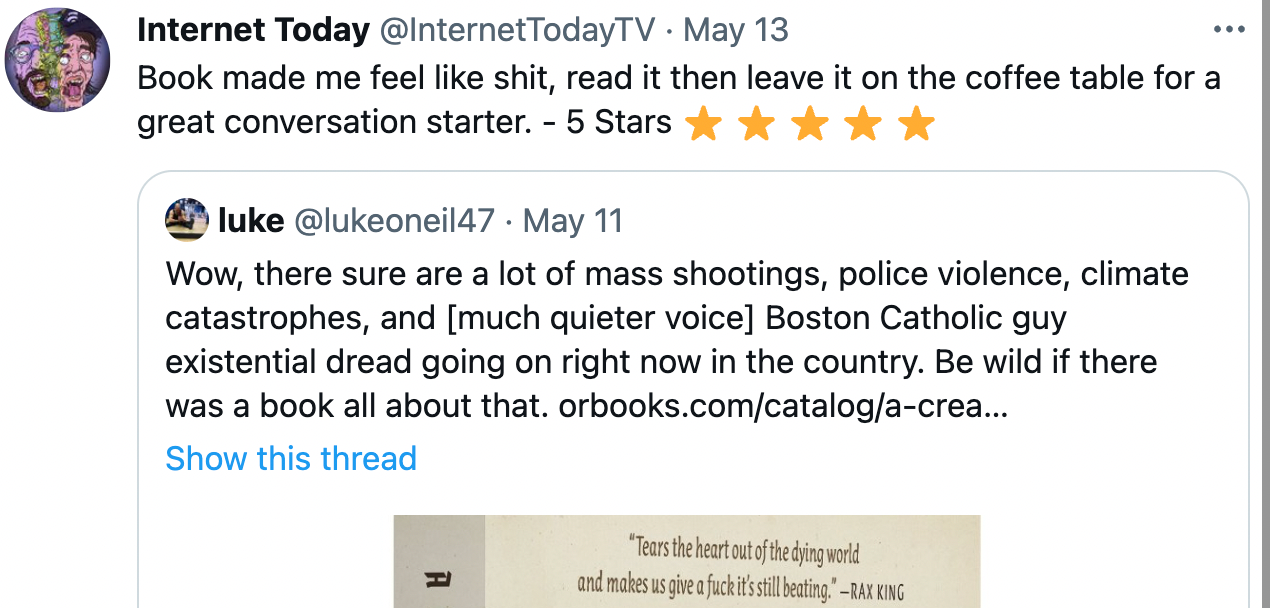Click the second gold star emoji
Viewport: 1270px width, 608px height.
pos(757,125)
